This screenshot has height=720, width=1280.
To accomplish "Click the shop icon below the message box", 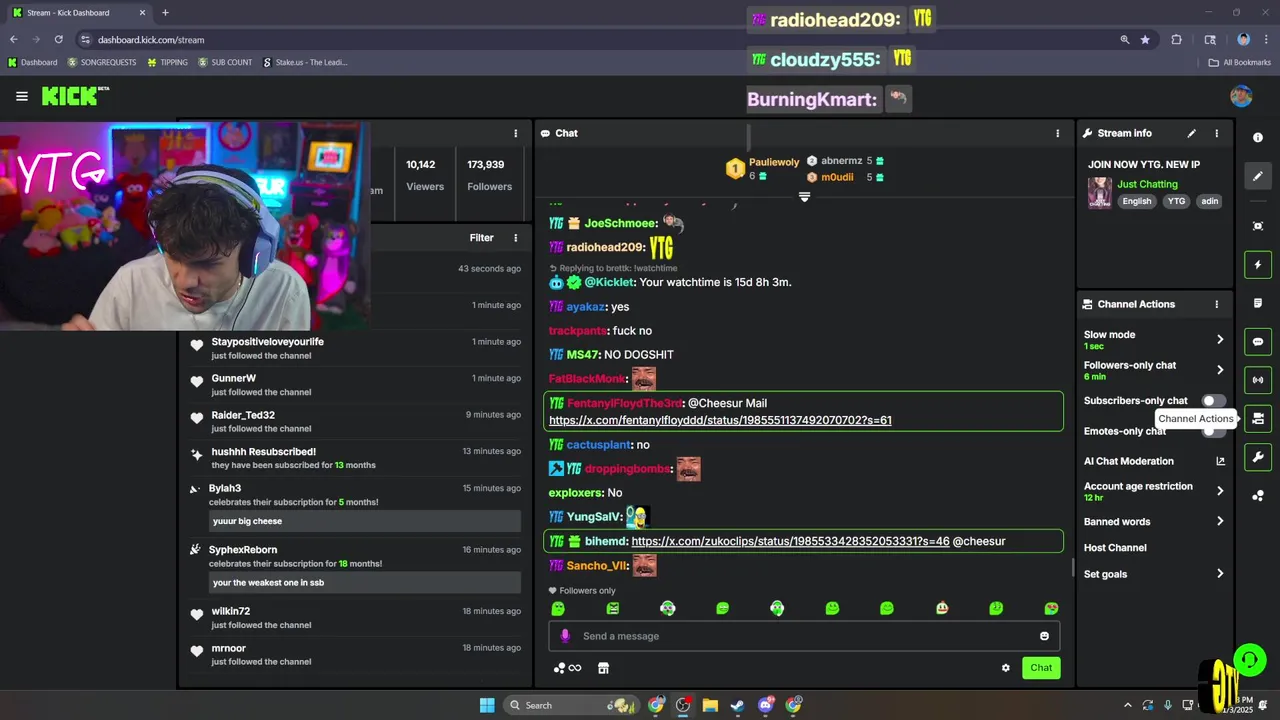I will [x=603, y=668].
